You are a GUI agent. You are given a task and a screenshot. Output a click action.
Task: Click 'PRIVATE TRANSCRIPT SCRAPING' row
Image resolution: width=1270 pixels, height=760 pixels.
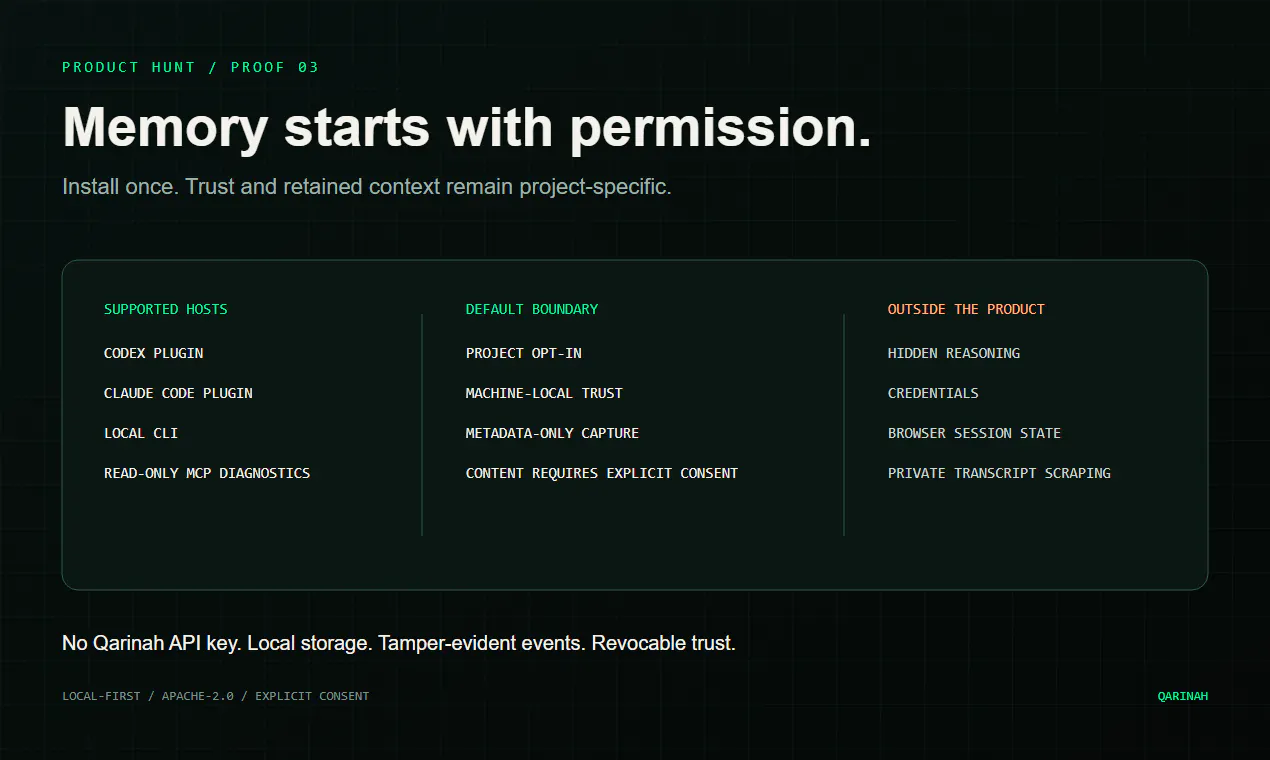[999, 473]
